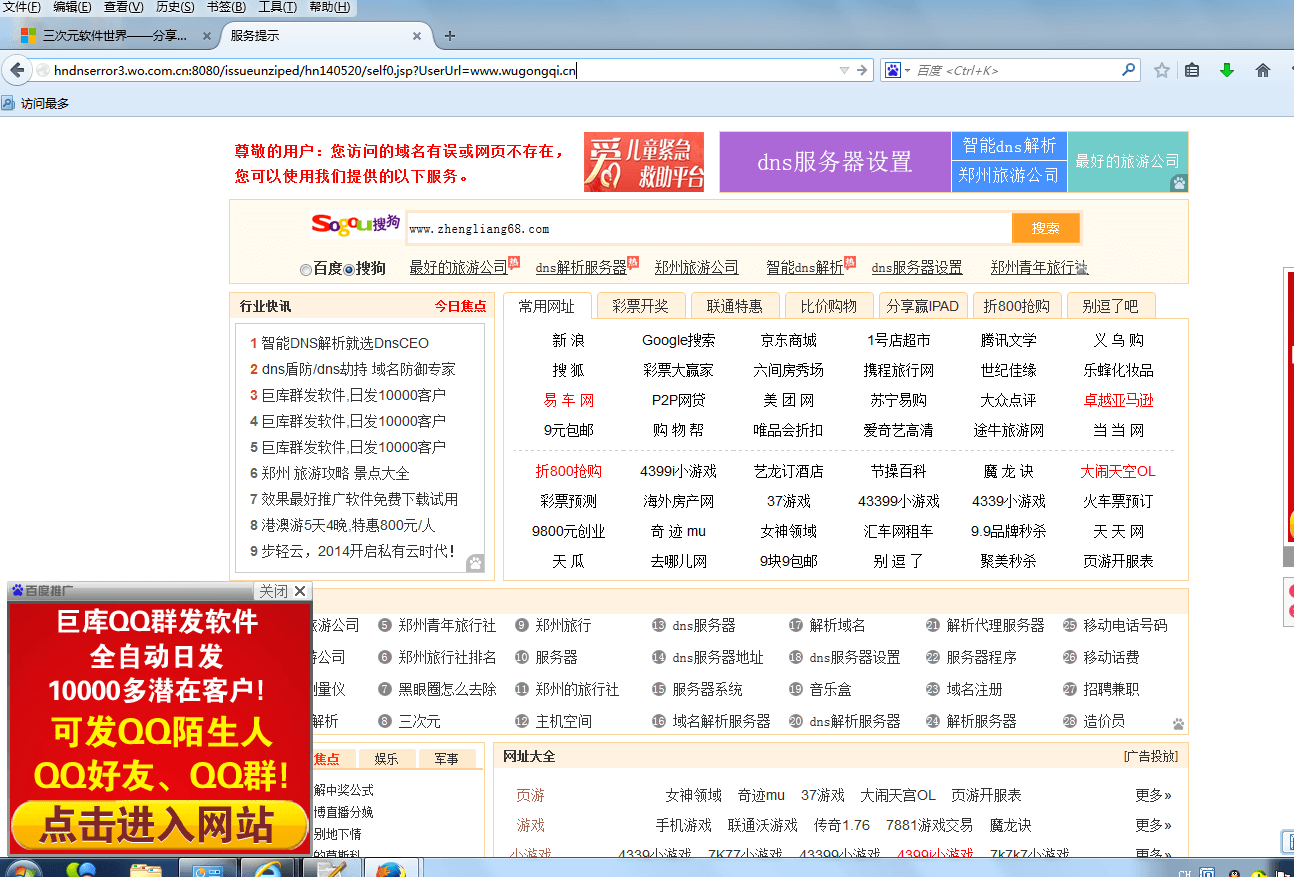Open the bookmarks list icon in toolbar
The width and height of the screenshot is (1294, 877).
1192,70
